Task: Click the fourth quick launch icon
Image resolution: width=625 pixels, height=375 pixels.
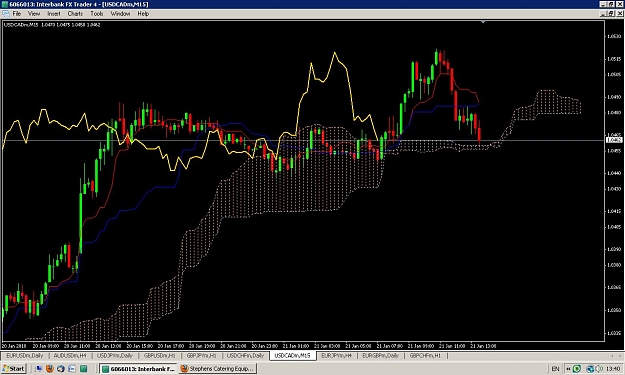Action: [72, 369]
